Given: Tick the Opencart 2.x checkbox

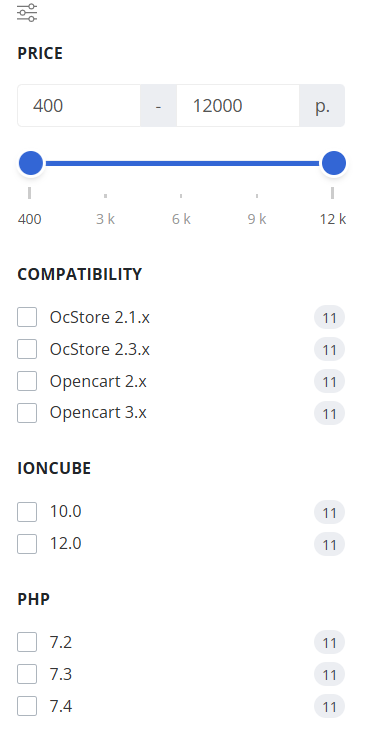Looking at the screenshot, I should (x=27, y=381).
